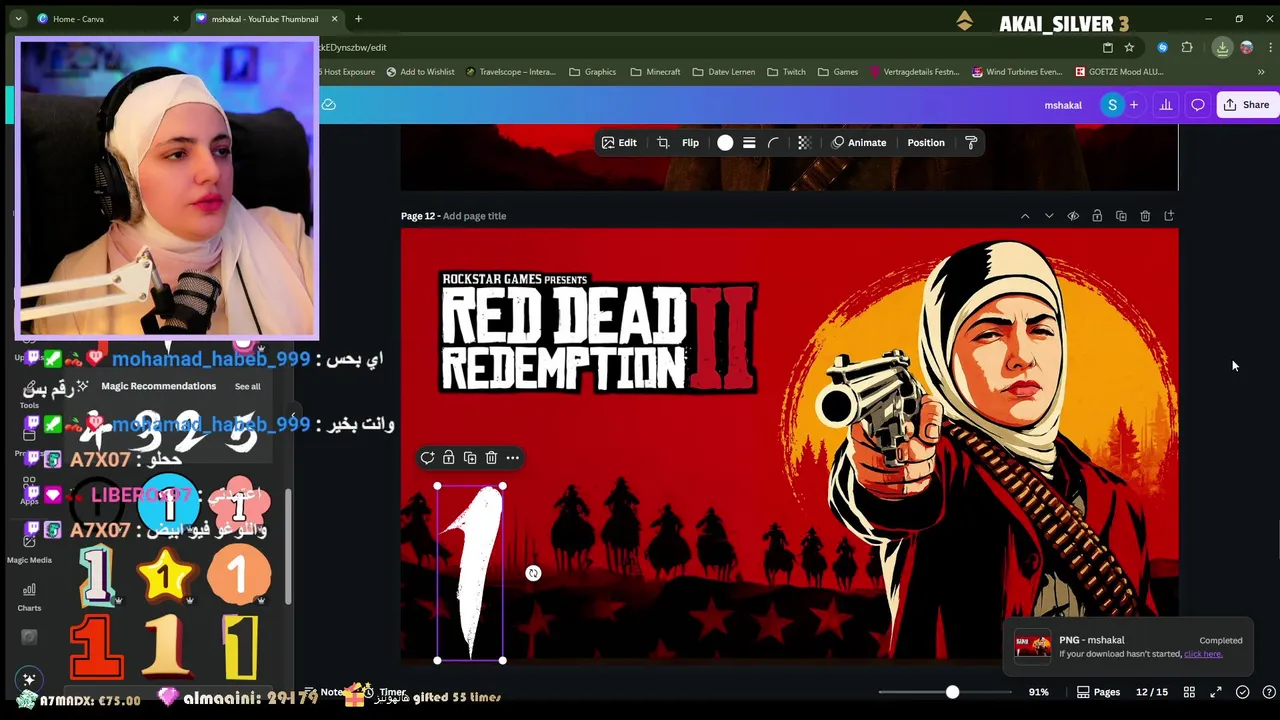Toggle hide page 12 eye icon
The height and width of the screenshot is (720, 1280).
(x=1073, y=216)
